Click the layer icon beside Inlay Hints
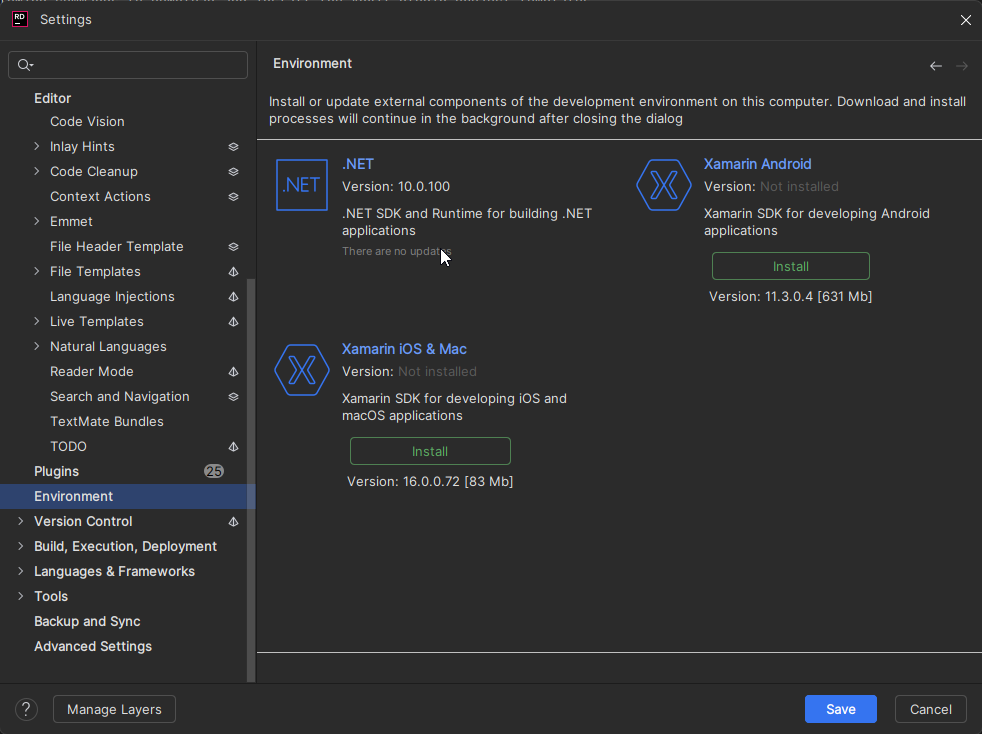The height and width of the screenshot is (734, 982). (x=233, y=147)
